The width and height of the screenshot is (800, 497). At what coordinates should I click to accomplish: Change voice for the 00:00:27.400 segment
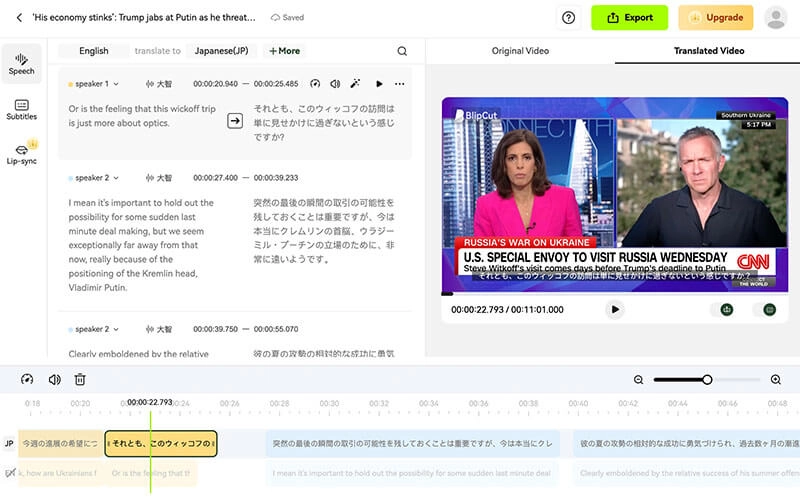[159, 178]
